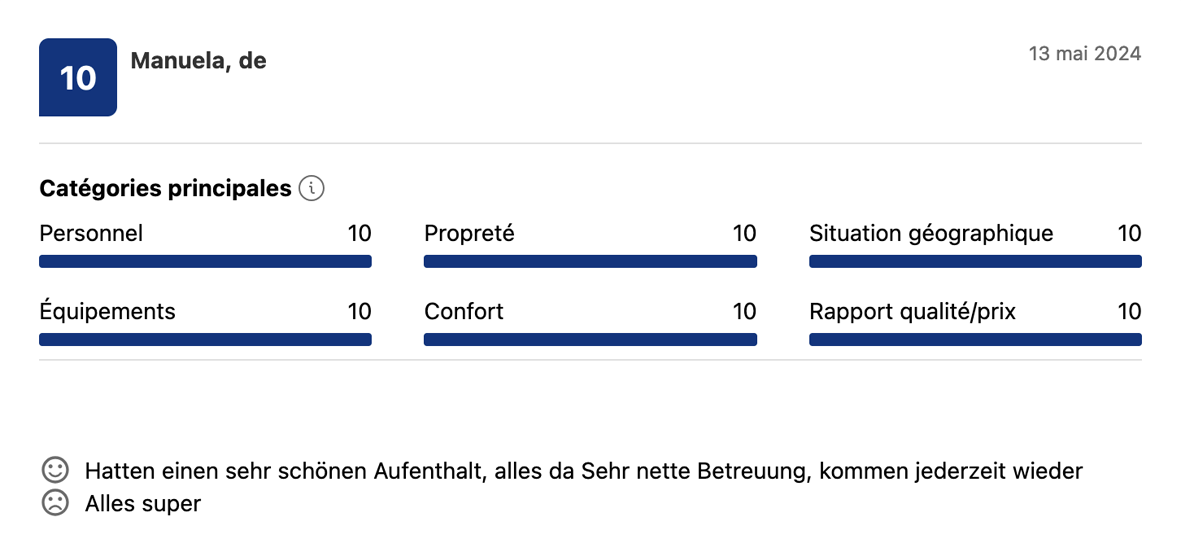Click the reviewer name Manuela, de
Screen dimensions: 1181x539
[x=198, y=61]
